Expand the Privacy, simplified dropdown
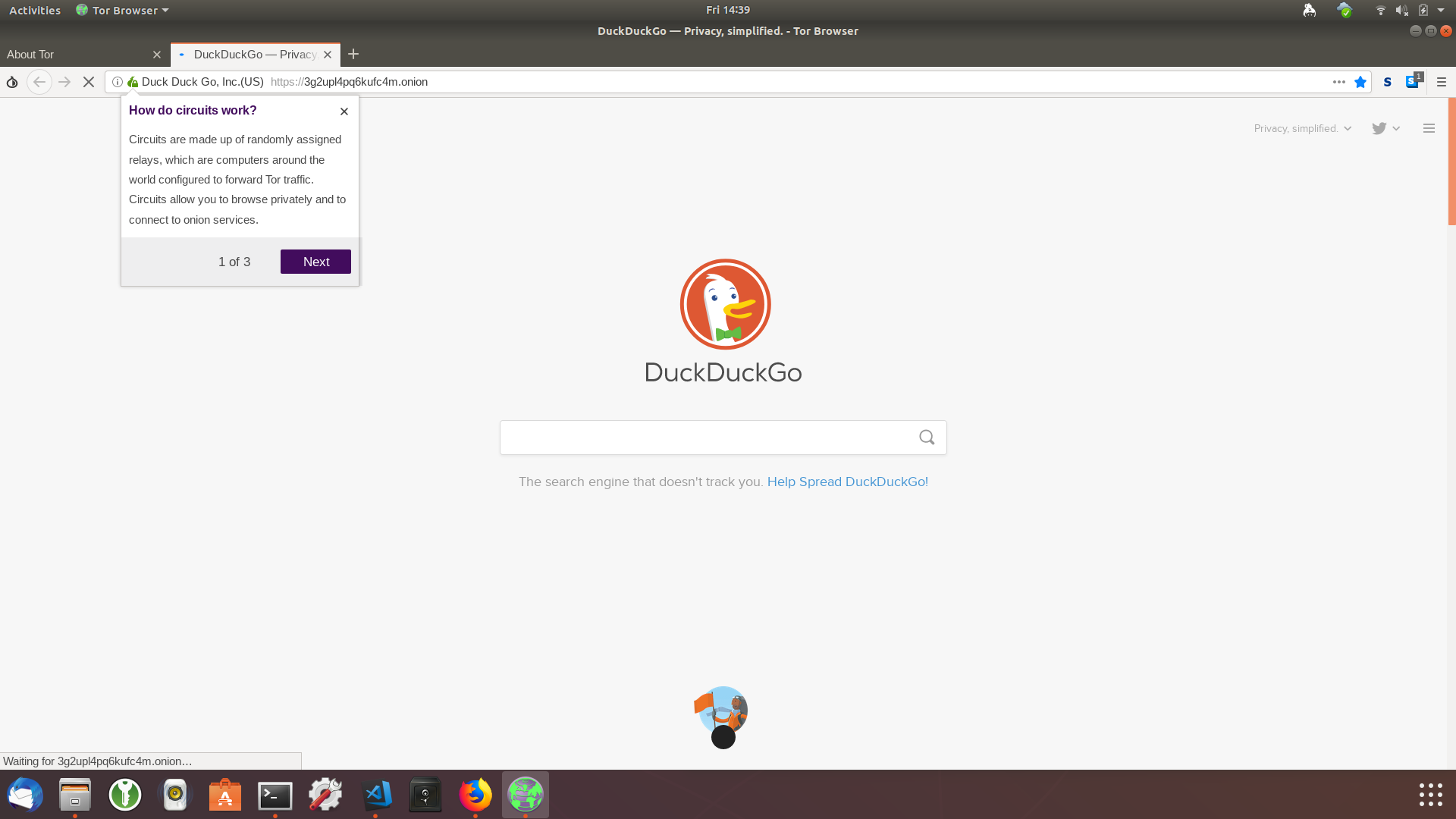This screenshot has height=819, width=1456. coord(1302,128)
